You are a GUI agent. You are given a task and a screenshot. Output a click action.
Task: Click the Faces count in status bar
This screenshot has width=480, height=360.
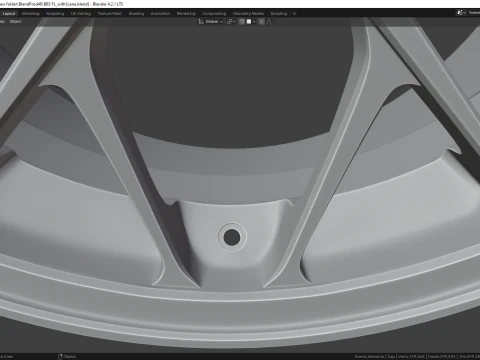click(x=442, y=357)
